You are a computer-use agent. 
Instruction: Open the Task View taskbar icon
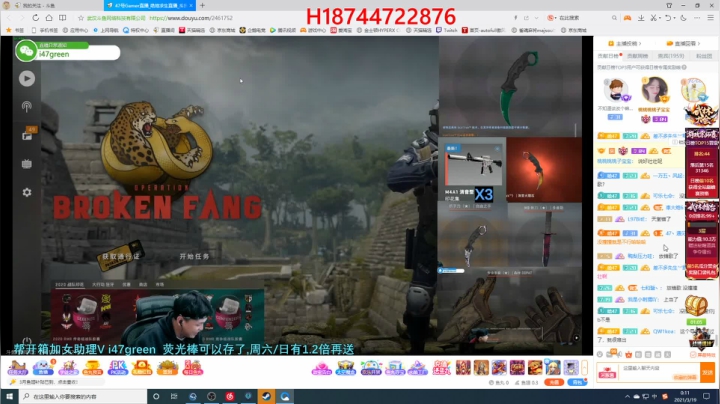(174, 396)
